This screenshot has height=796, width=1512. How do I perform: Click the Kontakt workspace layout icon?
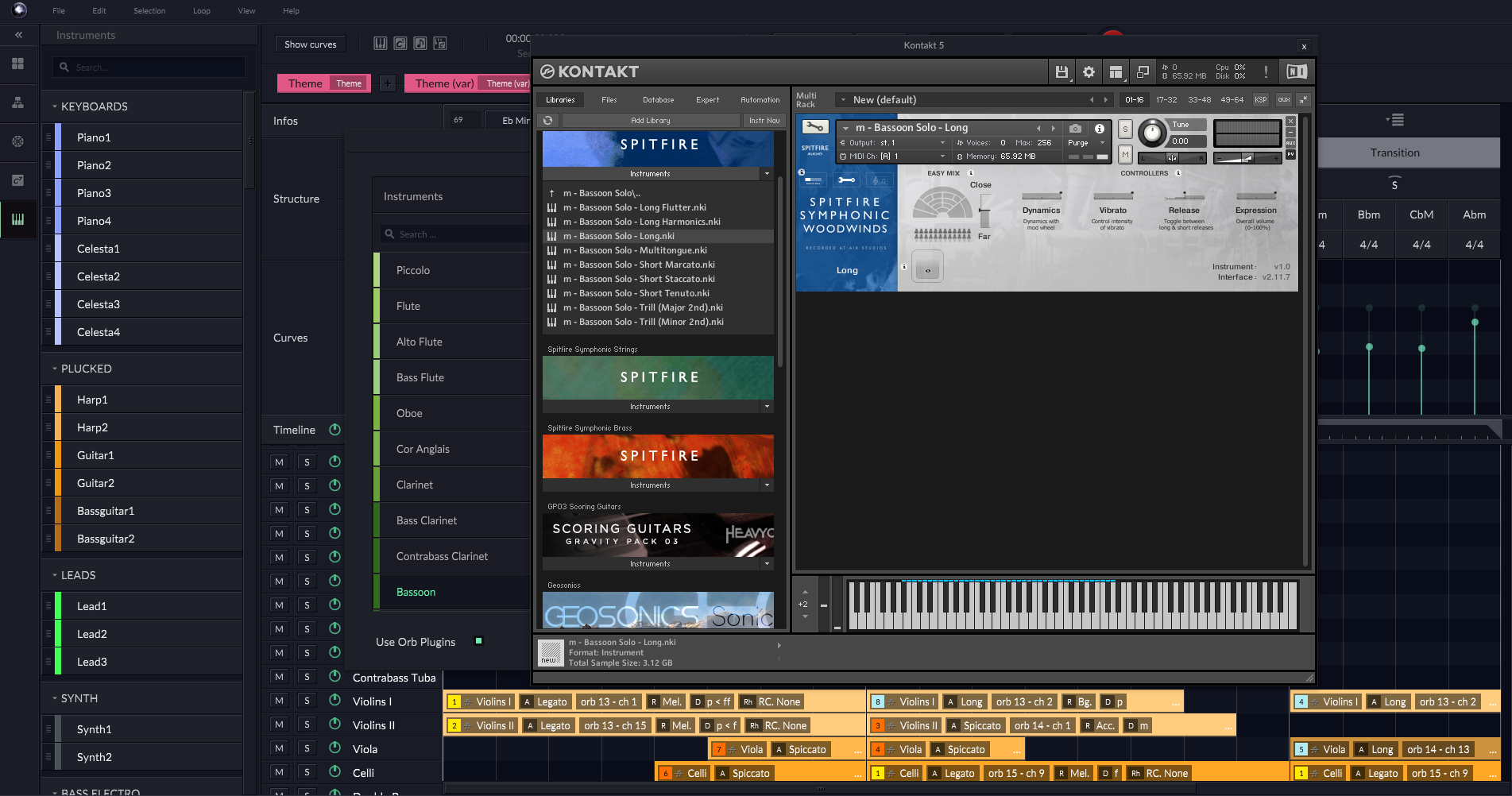click(1116, 72)
